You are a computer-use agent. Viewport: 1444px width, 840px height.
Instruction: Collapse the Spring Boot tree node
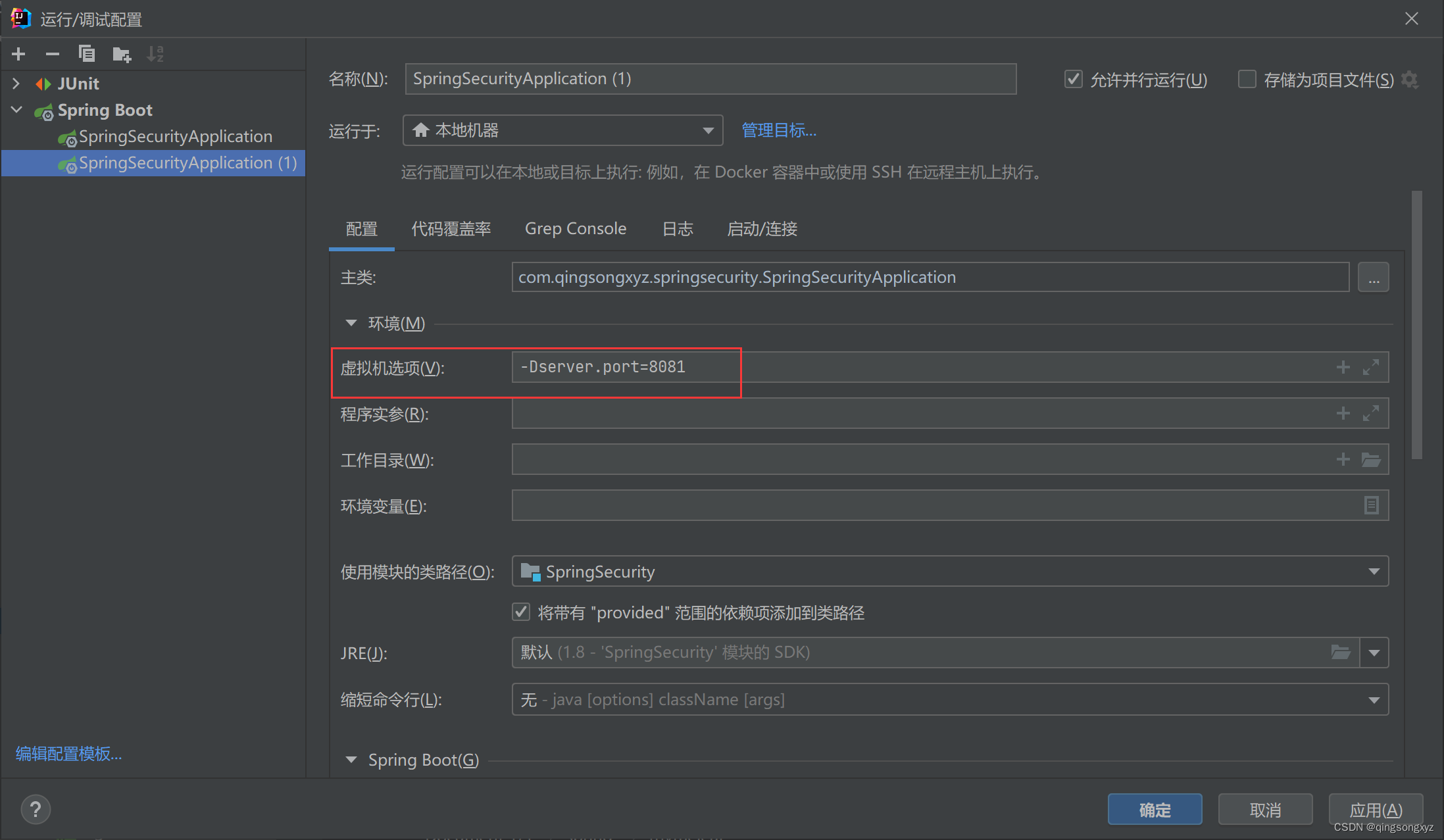coord(16,110)
